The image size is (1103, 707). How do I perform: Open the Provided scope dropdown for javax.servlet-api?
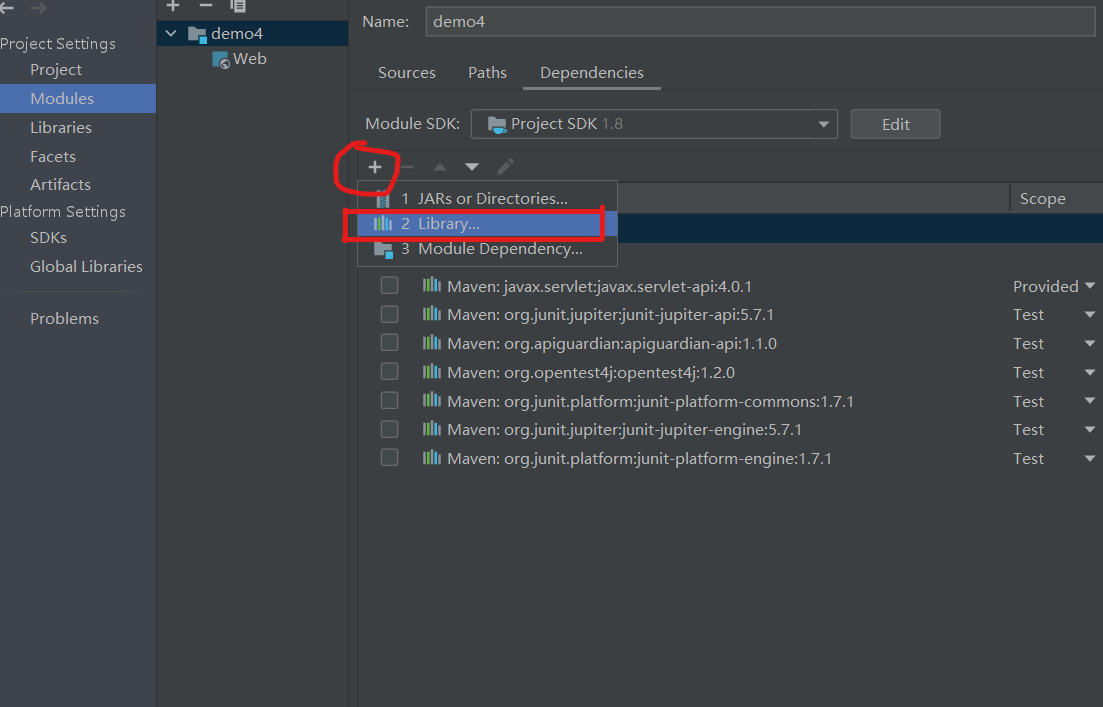pyautogui.click(x=1089, y=285)
